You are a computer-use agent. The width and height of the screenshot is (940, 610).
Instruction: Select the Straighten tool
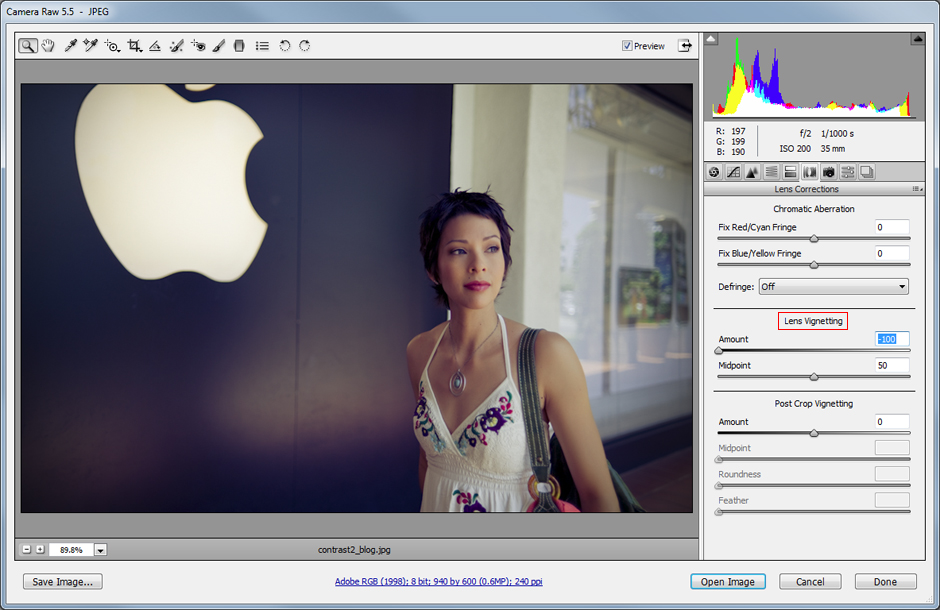[x=155, y=46]
